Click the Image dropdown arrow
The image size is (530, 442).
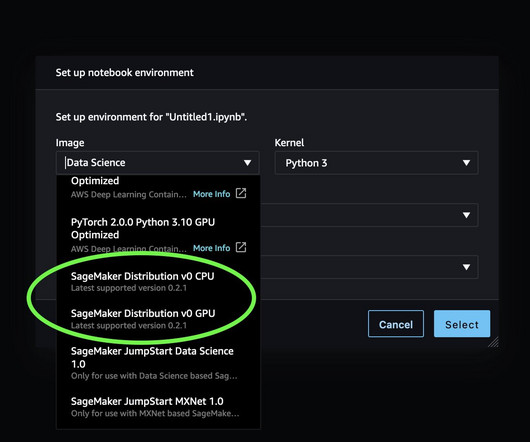(x=247, y=163)
